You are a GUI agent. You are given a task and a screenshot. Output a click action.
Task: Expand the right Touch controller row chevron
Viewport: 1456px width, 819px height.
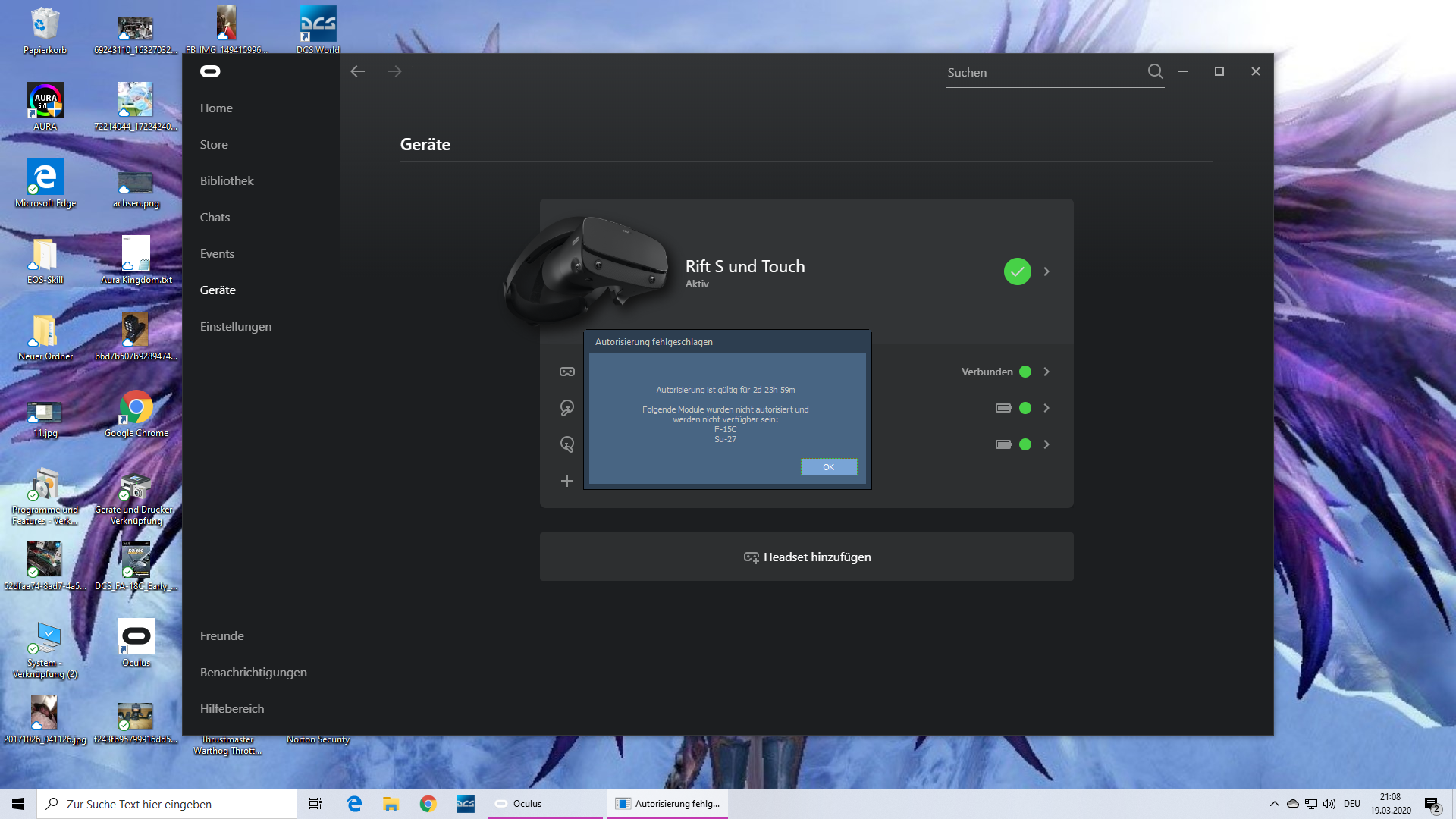pyautogui.click(x=1046, y=444)
